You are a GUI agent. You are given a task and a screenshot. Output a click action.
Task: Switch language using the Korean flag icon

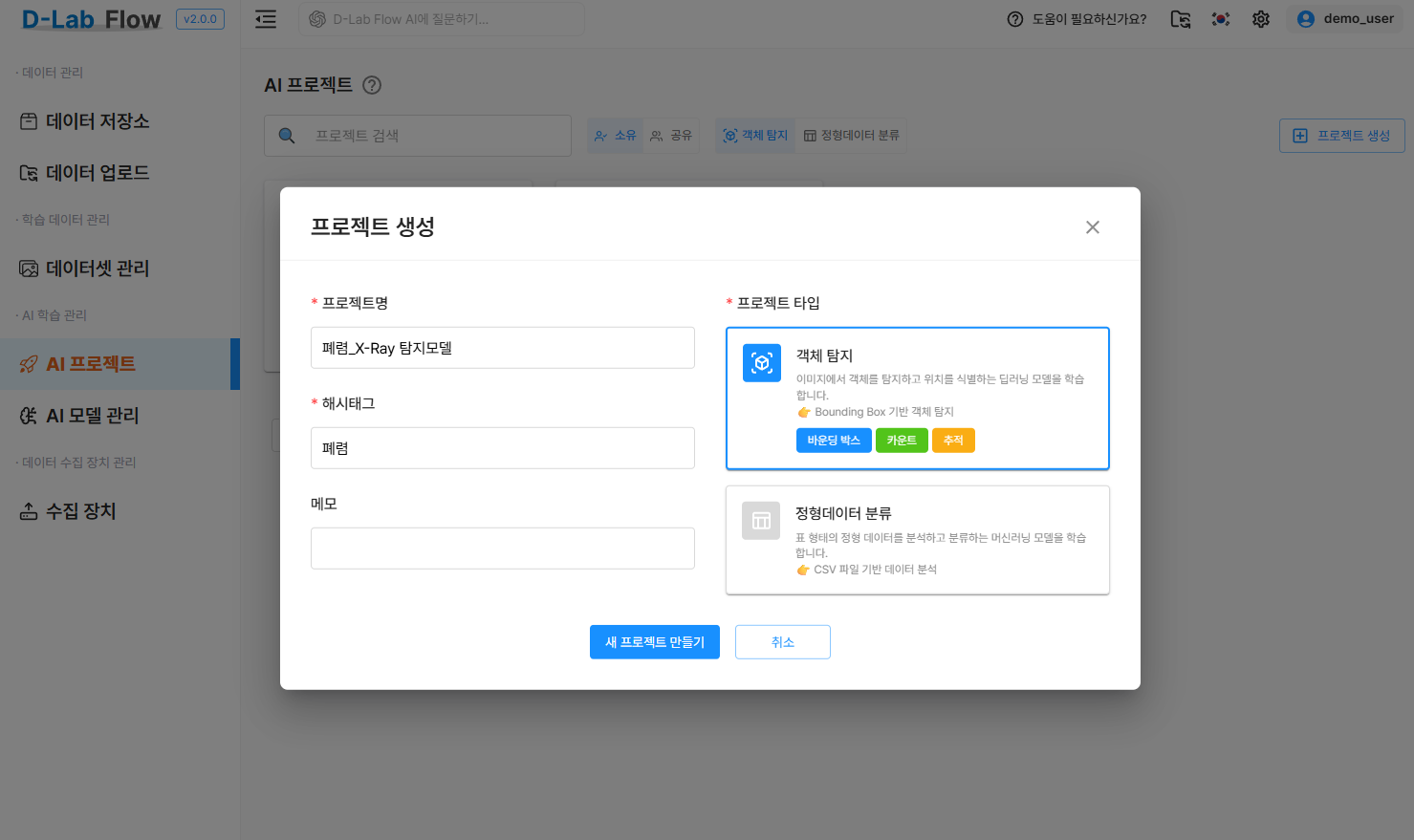point(1220,18)
